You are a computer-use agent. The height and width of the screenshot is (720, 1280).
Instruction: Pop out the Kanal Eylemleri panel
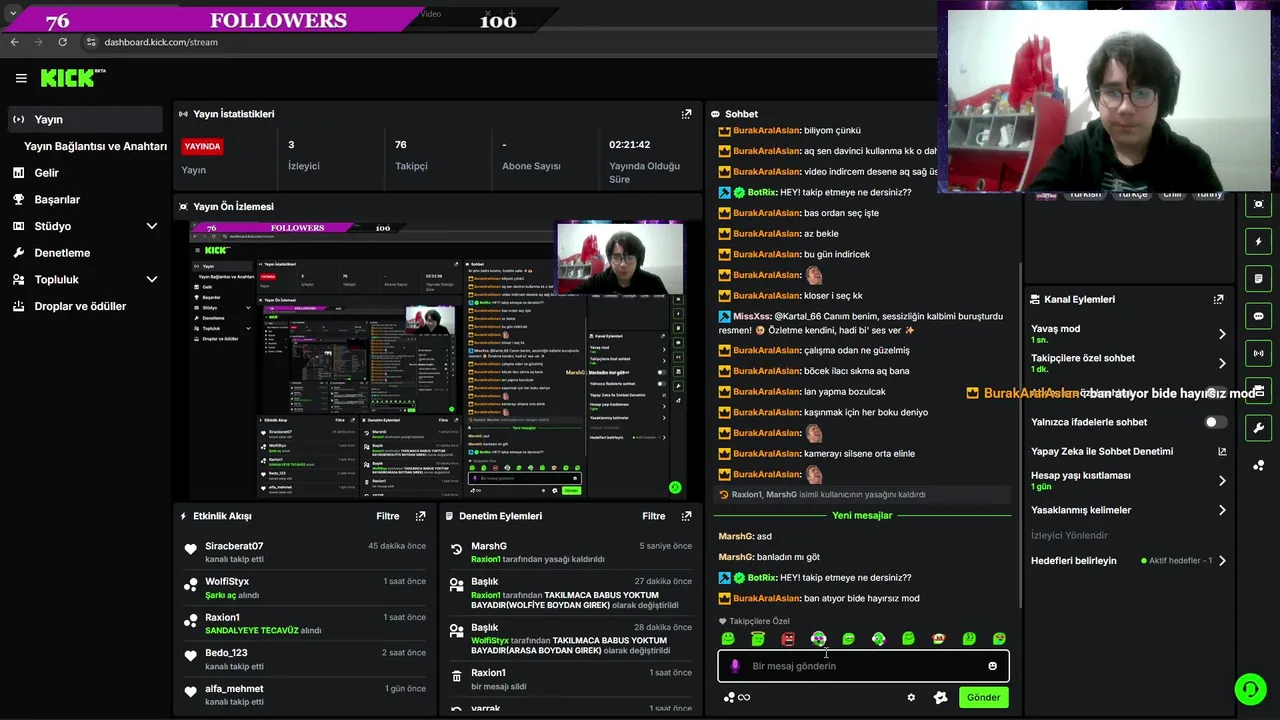point(1218,299)
